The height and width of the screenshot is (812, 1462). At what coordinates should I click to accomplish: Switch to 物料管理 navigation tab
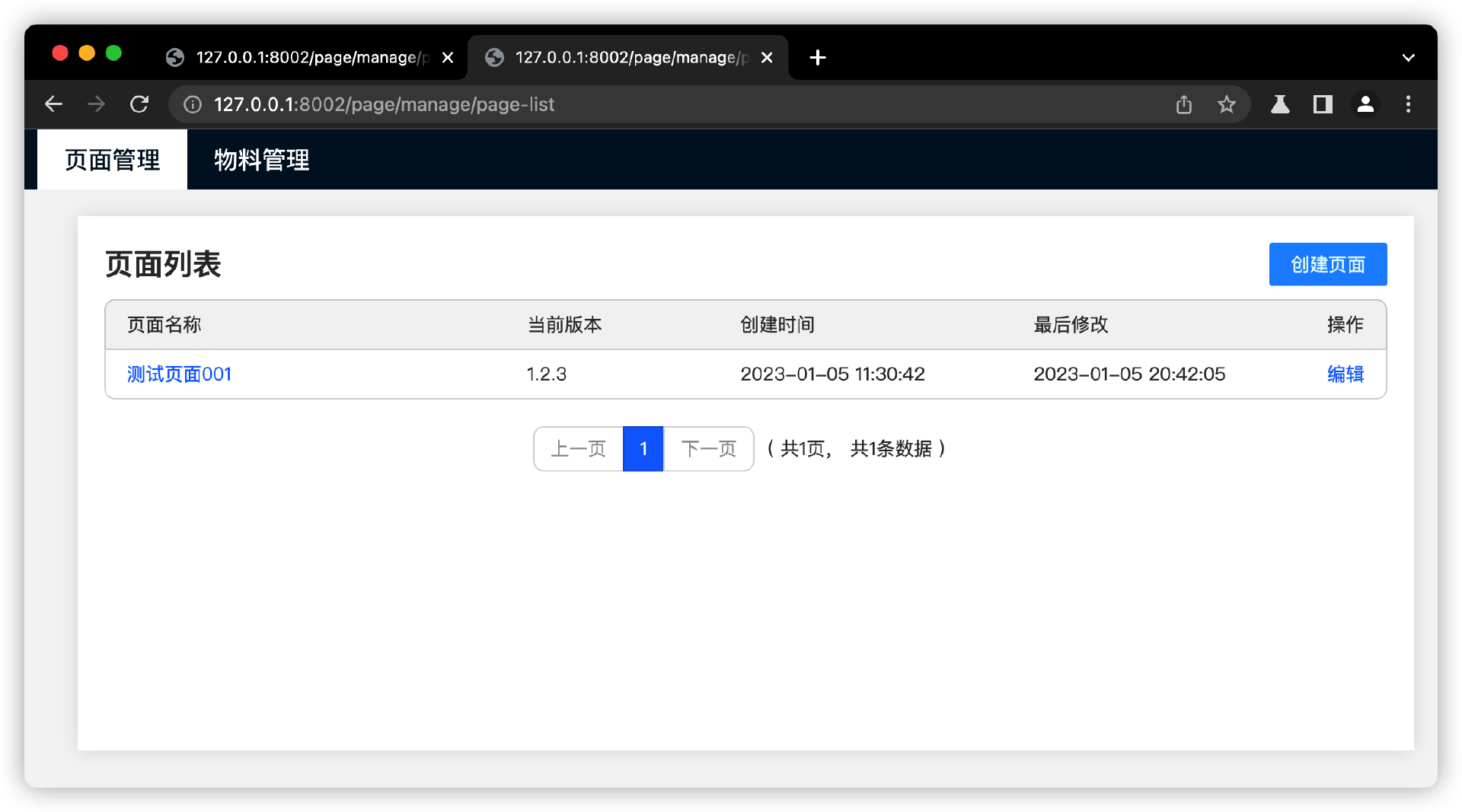261,160
